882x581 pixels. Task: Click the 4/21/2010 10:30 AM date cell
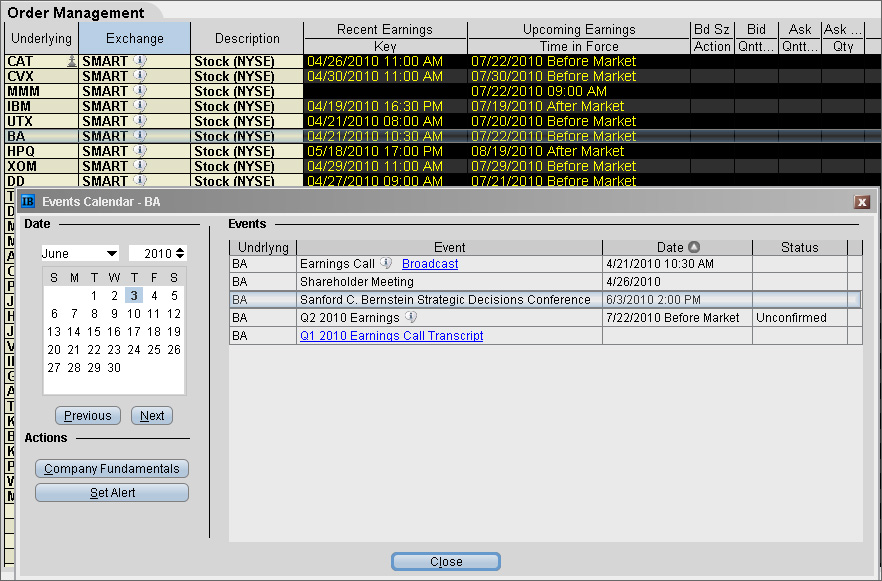[x=677, y=264]
